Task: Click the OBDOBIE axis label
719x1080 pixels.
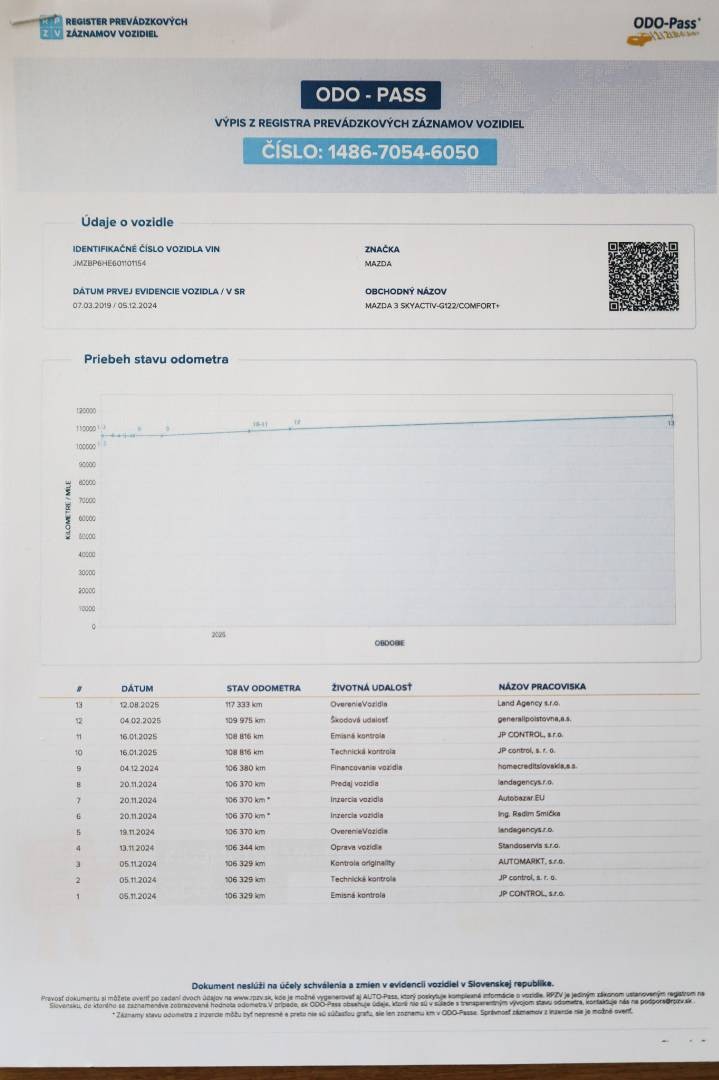Action: [390, 643]
